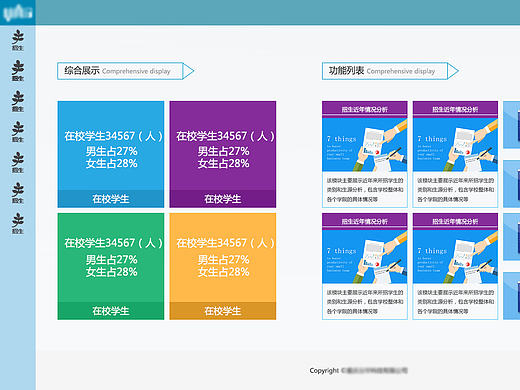Click the Copyright text in the footer
This screenshot has height=390, width=520.
(x=324, y=371)
